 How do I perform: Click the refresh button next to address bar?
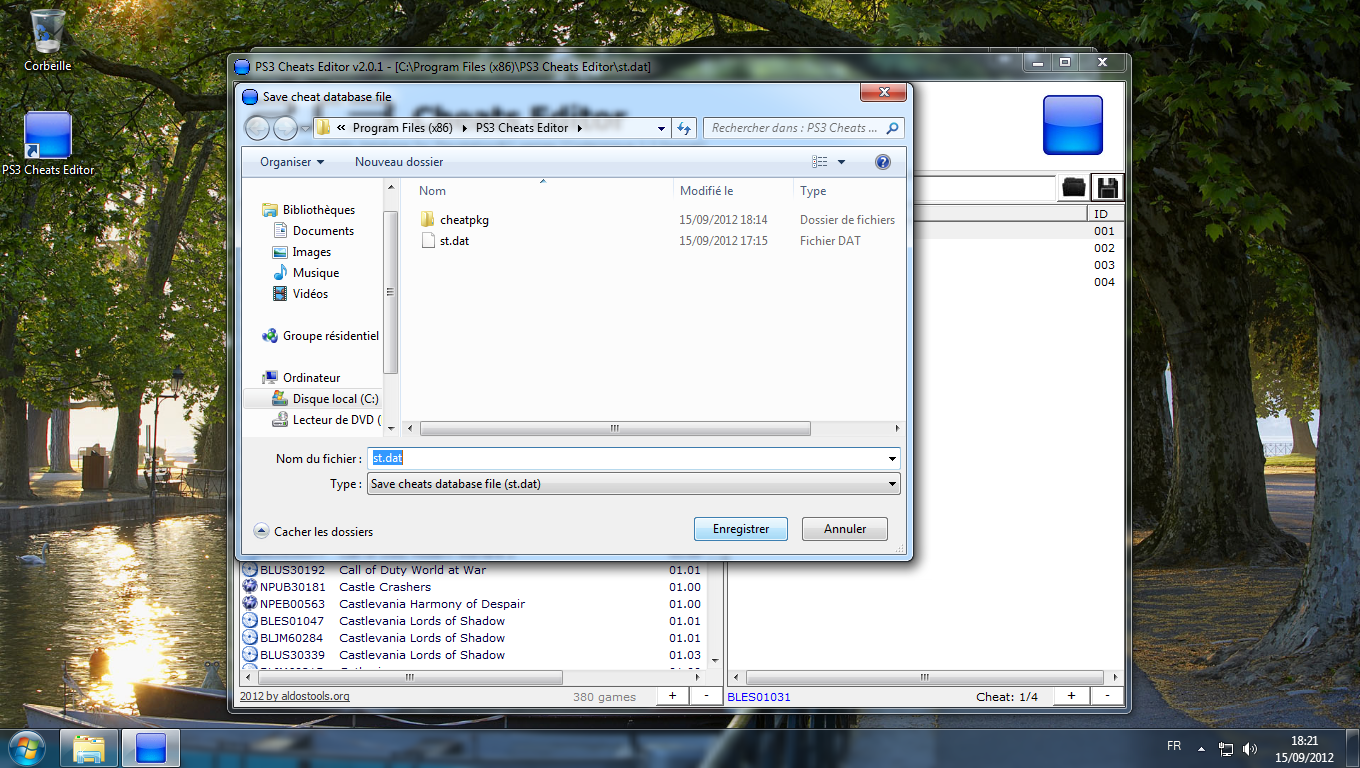pos(684,128)
